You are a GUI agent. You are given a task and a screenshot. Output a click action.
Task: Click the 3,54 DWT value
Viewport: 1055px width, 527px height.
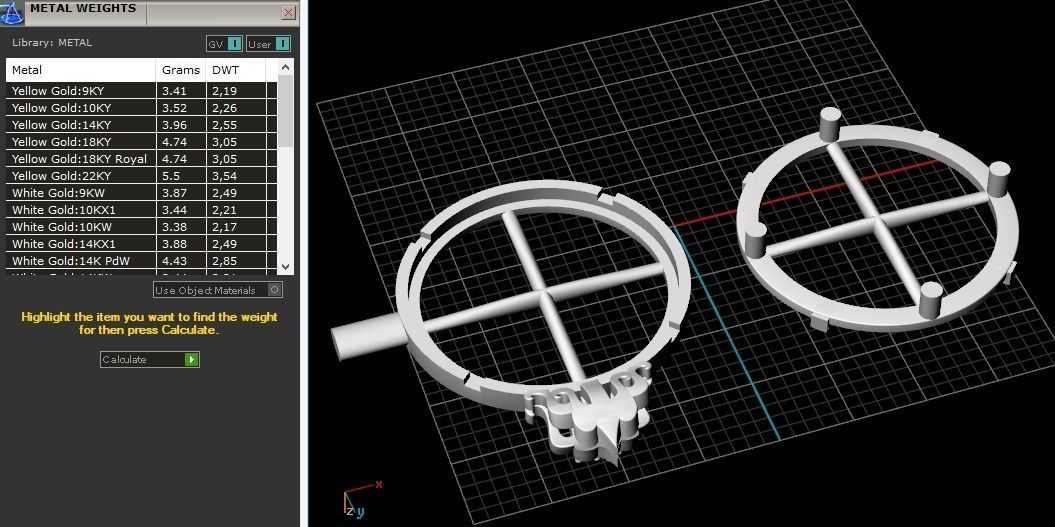coord(225,176)
